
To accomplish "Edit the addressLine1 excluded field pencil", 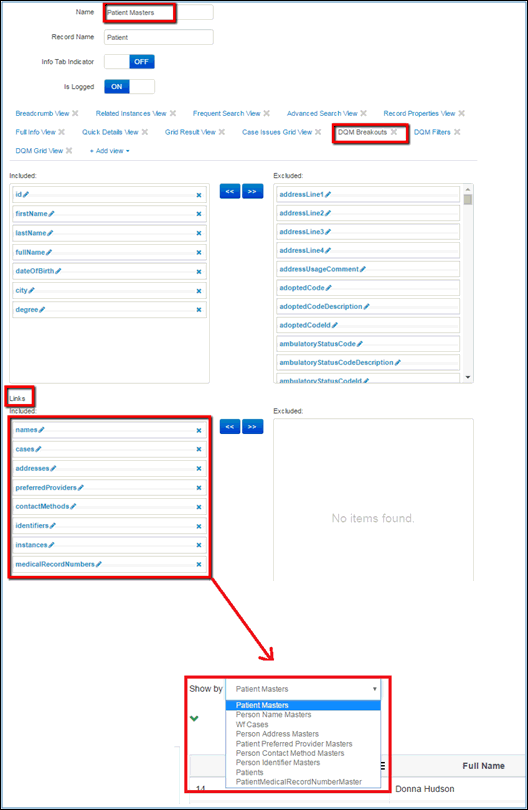I will coord(328,195).
